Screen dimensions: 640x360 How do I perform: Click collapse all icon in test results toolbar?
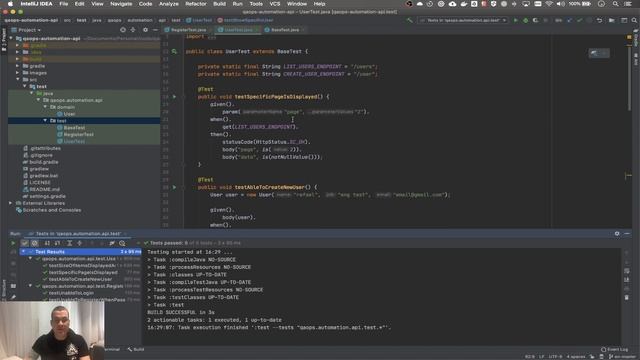pos(80,243)
